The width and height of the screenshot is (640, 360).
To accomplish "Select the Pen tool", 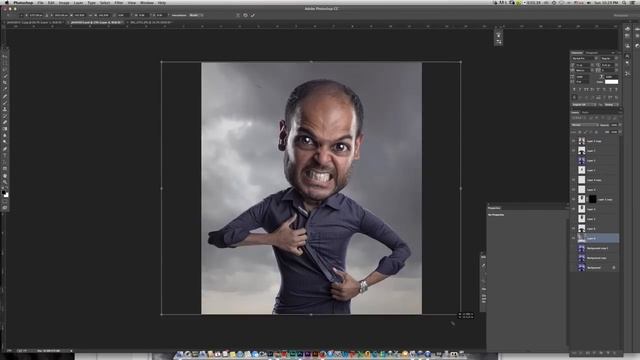I will (x=5, y=149).
